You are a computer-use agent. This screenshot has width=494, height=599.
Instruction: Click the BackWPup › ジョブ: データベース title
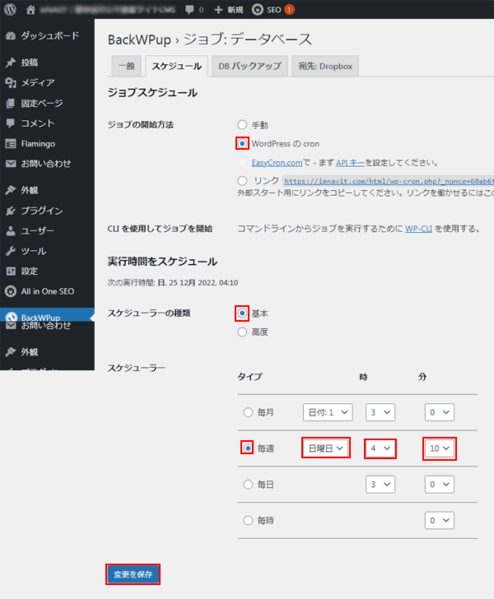pos(210,39)
